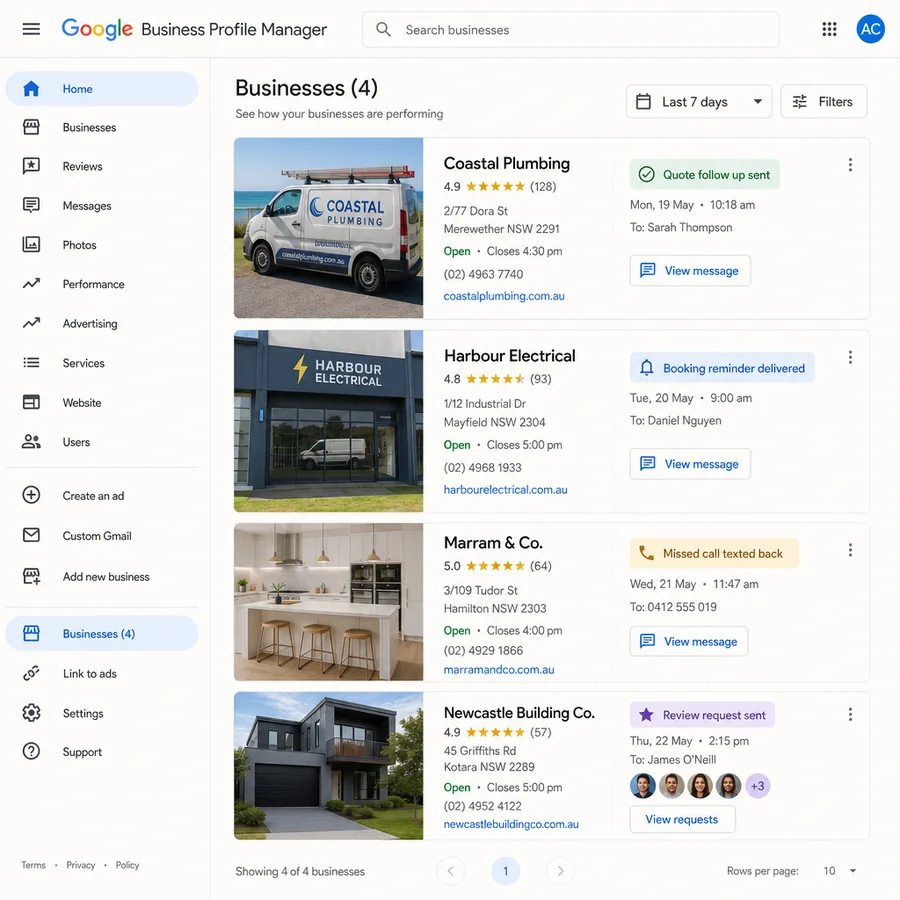
Task: Go to Reviews in the sidebar
Action: click(x=82, y=166)
